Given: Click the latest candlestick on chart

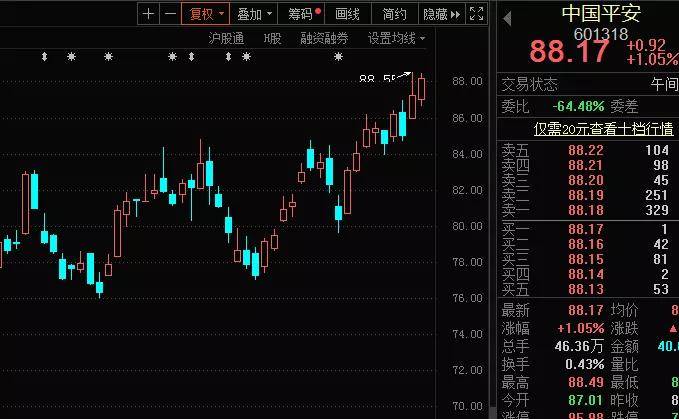Looking at the screenshot, I should pyautogui.click(x=421, y=89).
